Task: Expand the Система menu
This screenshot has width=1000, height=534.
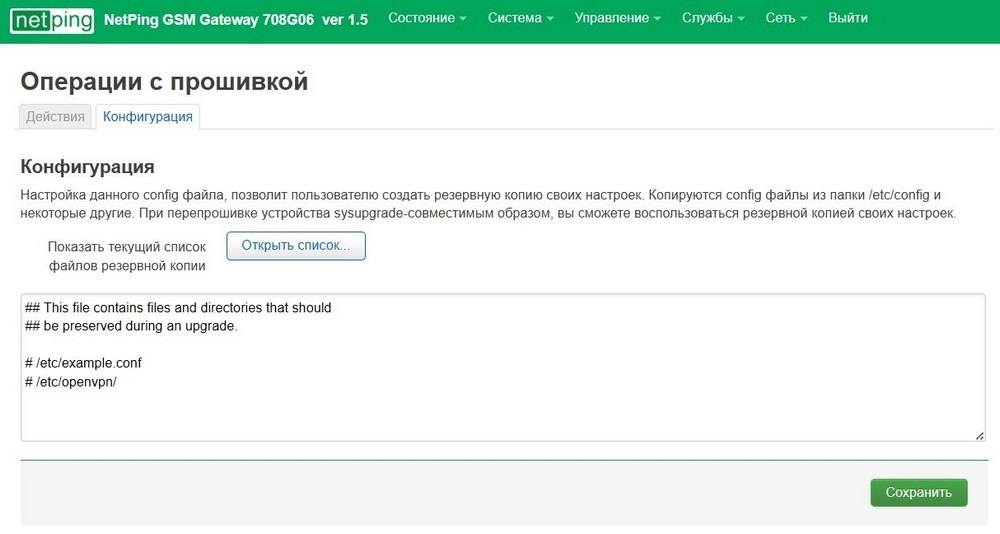Action: [x=521, y=18]
